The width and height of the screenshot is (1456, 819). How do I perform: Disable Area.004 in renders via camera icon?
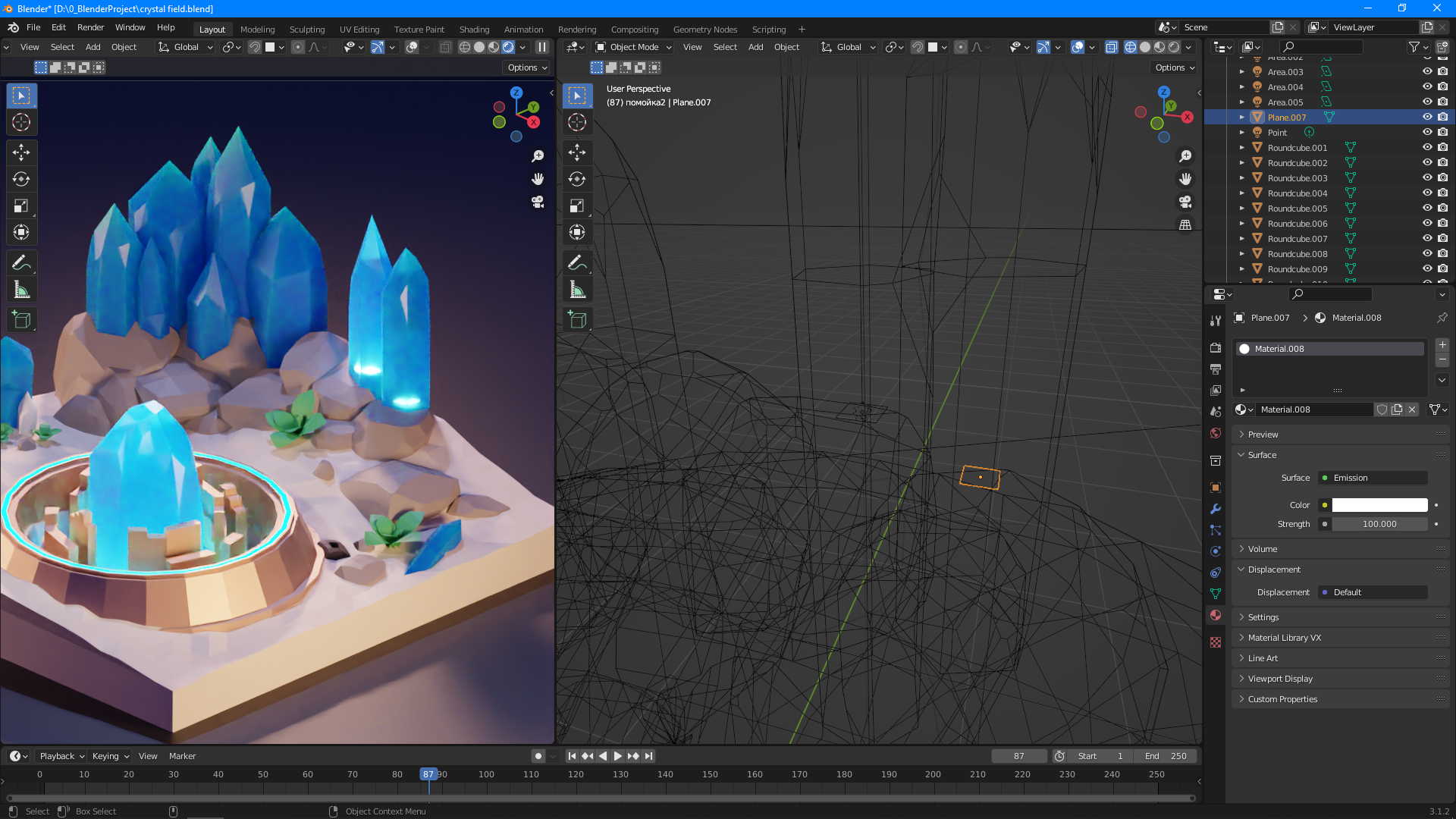click(x=1442, y=86)
